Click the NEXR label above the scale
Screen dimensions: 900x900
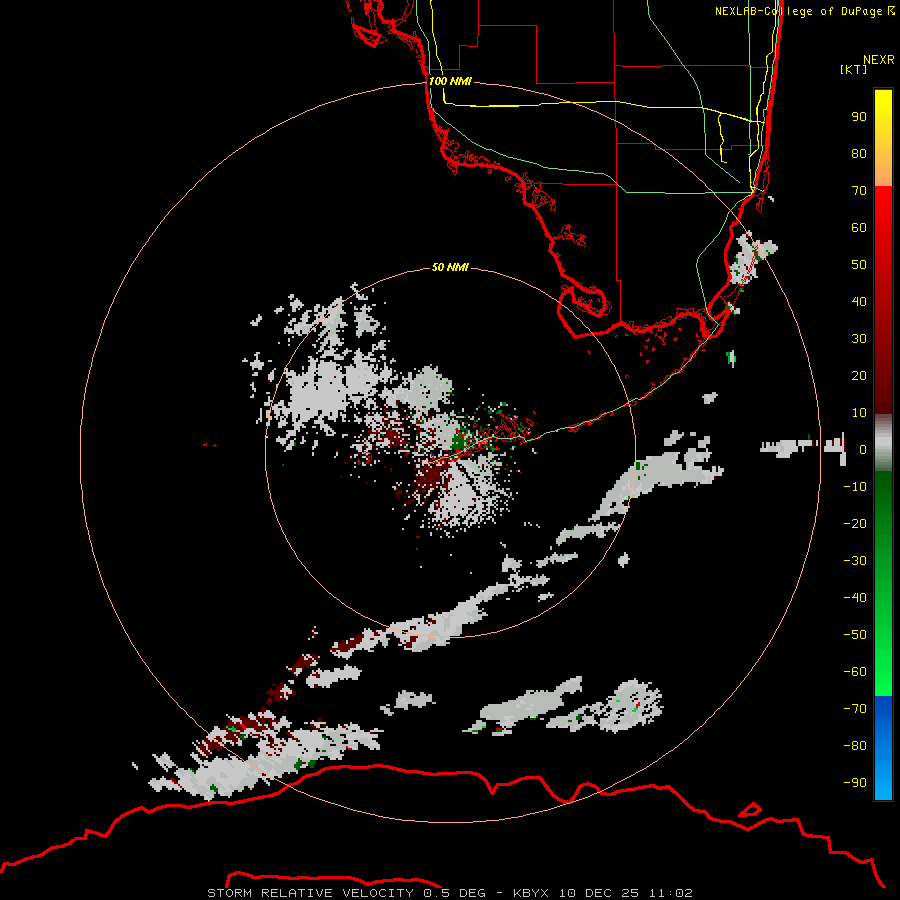click(x=879, y=60)
